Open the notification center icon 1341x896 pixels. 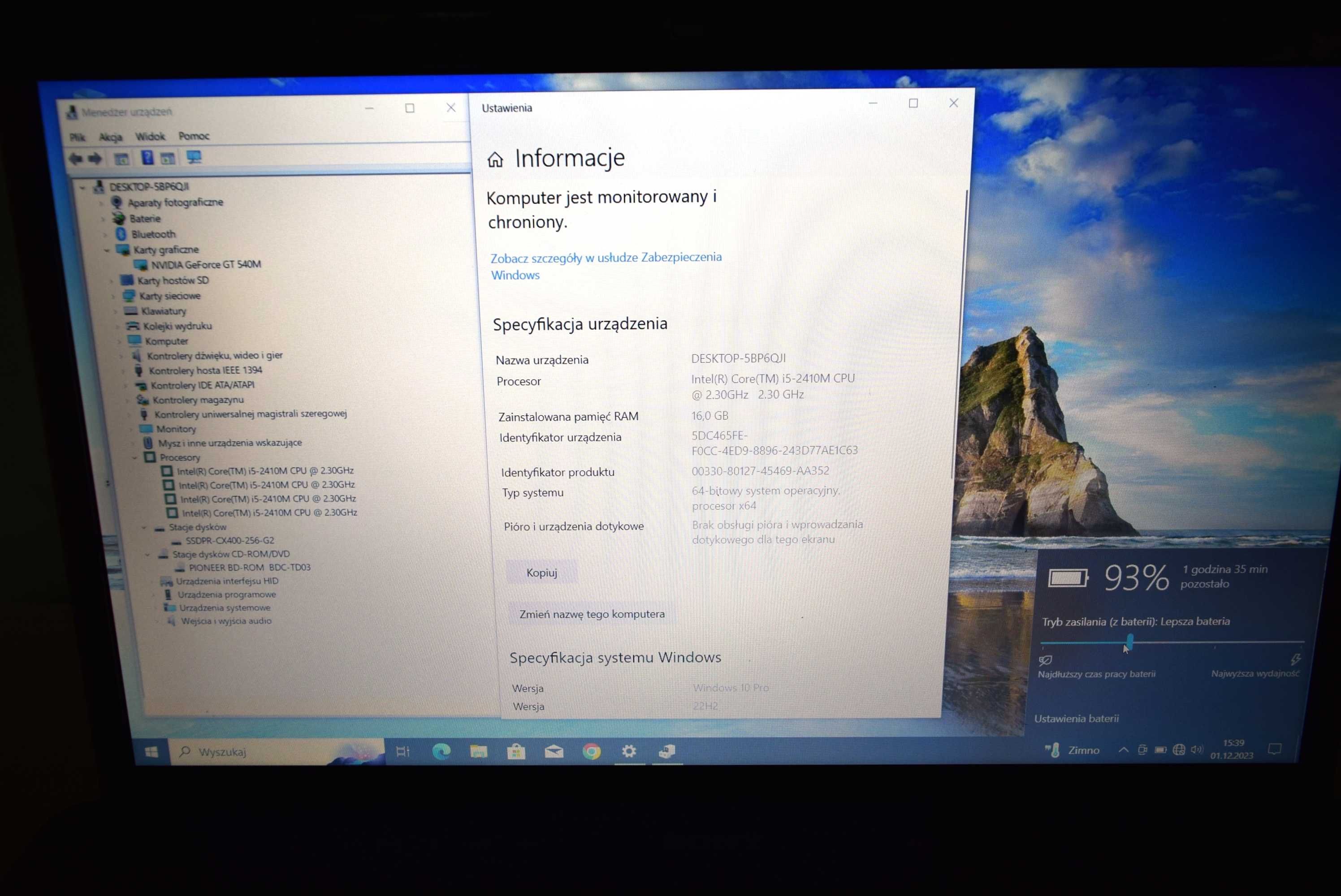tap(1274, 749)
